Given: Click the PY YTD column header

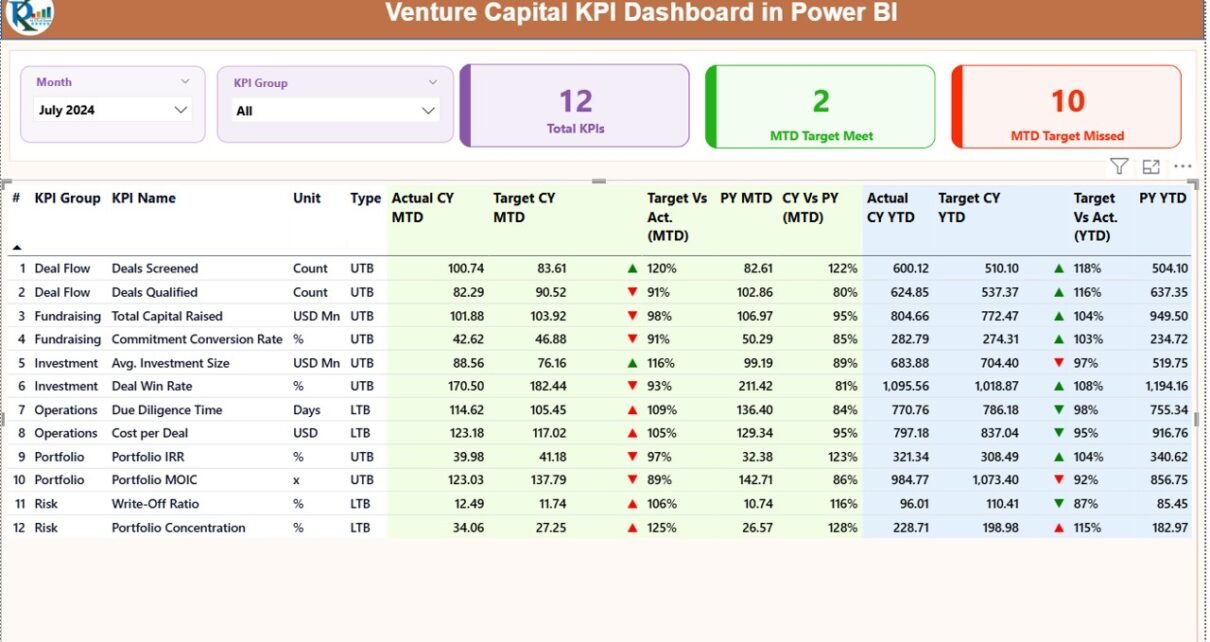Looking at the screenshot, I should coord(1162,198).
